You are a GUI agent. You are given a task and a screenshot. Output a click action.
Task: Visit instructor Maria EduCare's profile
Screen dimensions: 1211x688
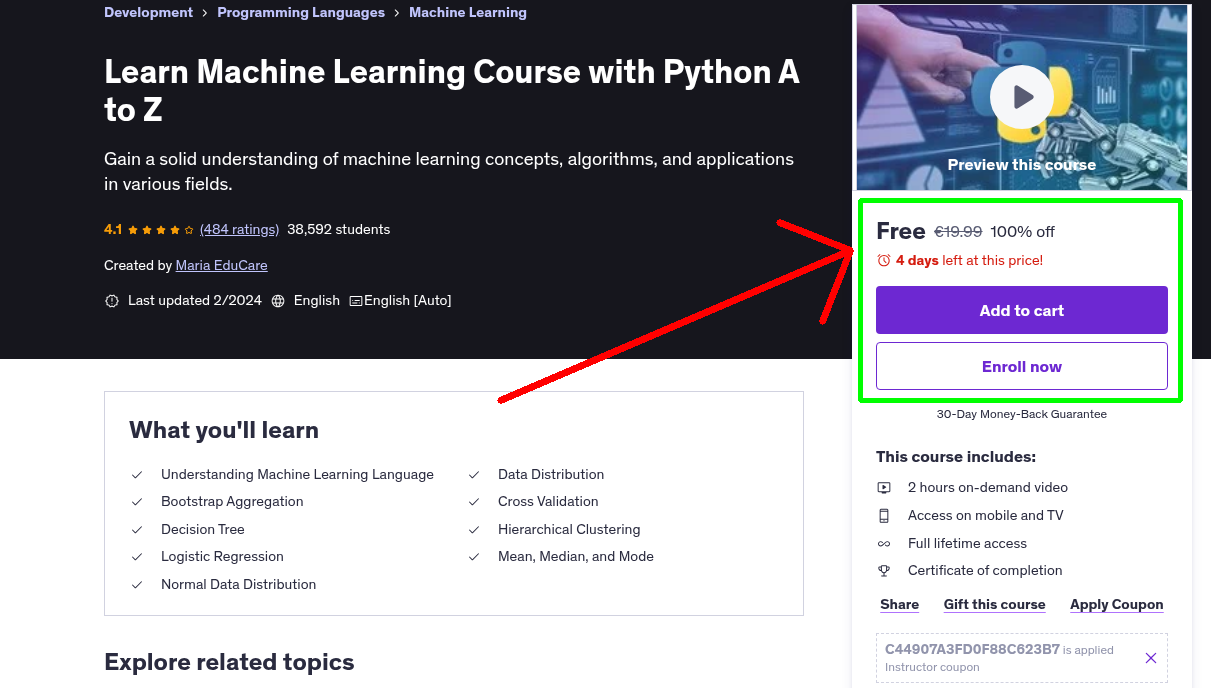221,265
